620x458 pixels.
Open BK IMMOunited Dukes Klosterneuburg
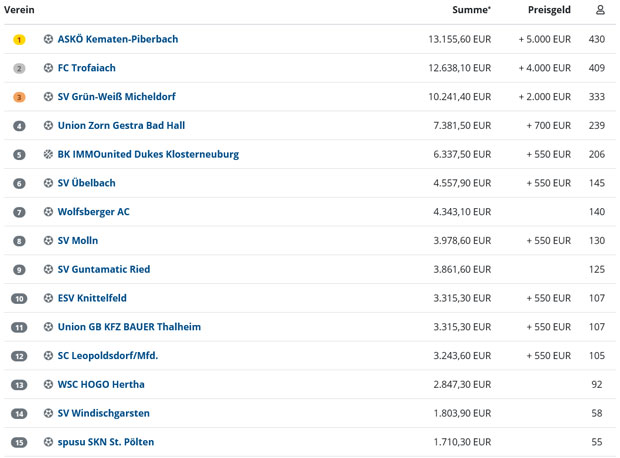(148, 154)
